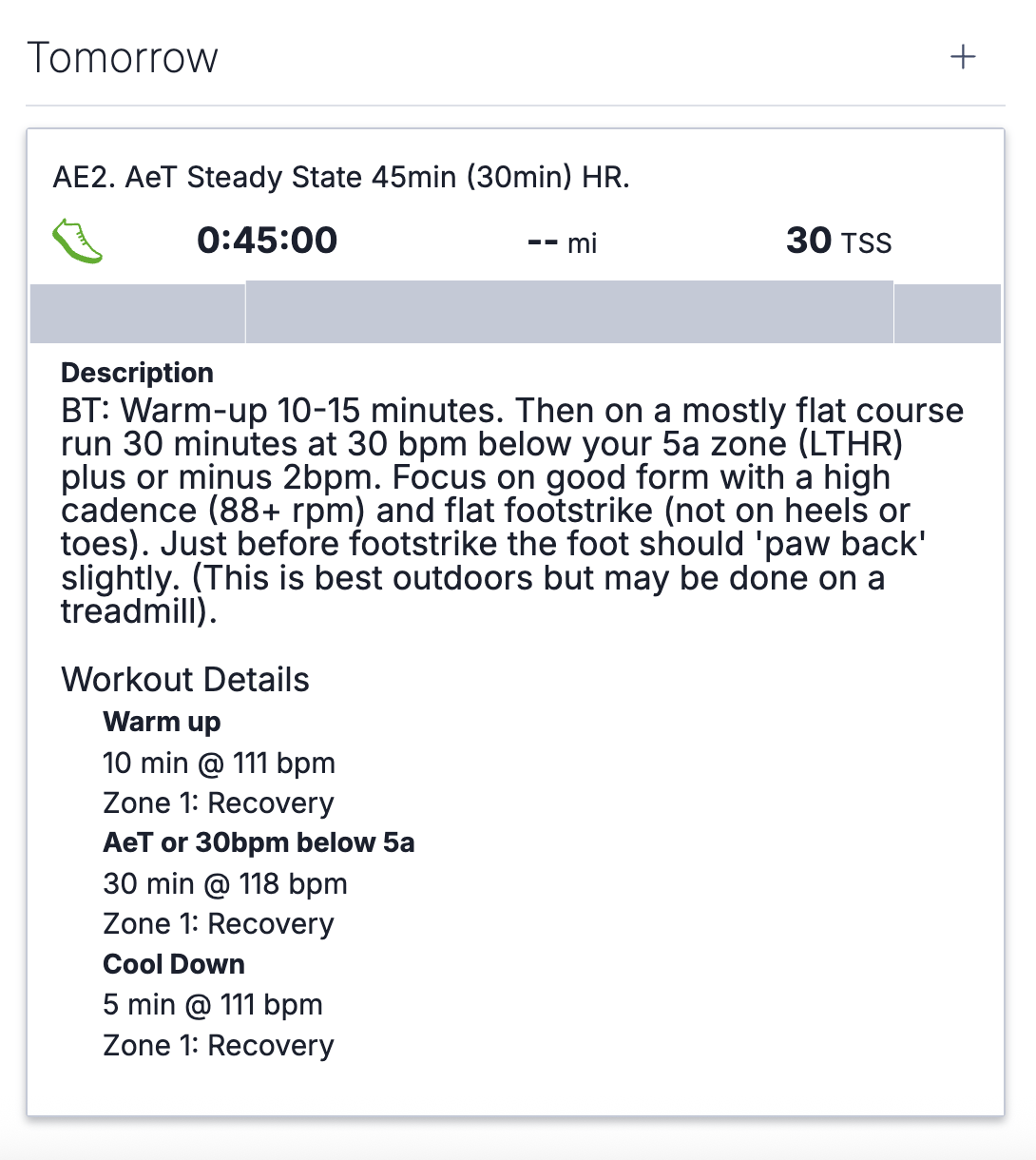
Task: Click the 10 min @ 111 bpm line
Action: pos(219,763)
